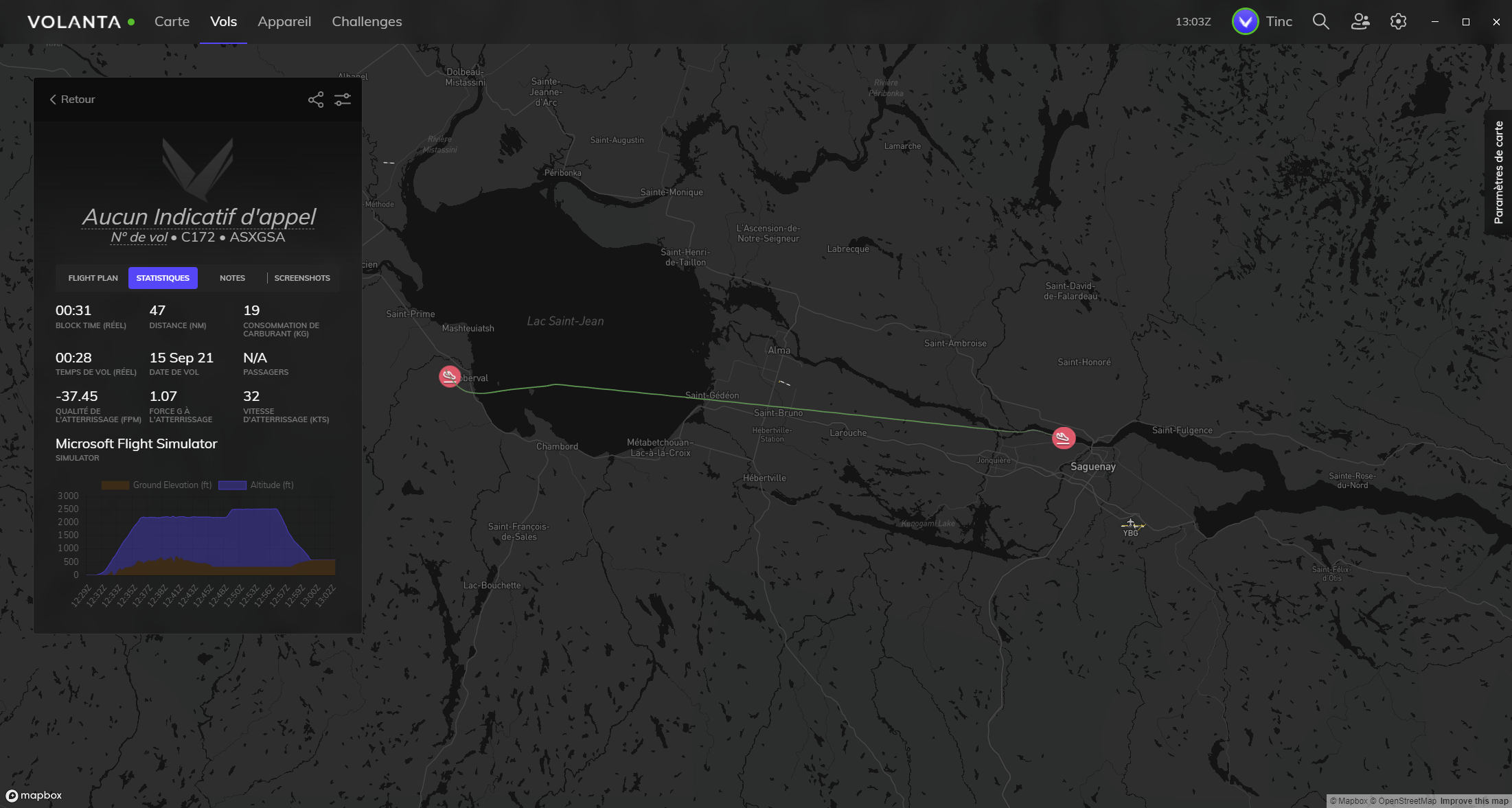
Task: Open the settings gear icon
Action: [x=1398, y=21]
